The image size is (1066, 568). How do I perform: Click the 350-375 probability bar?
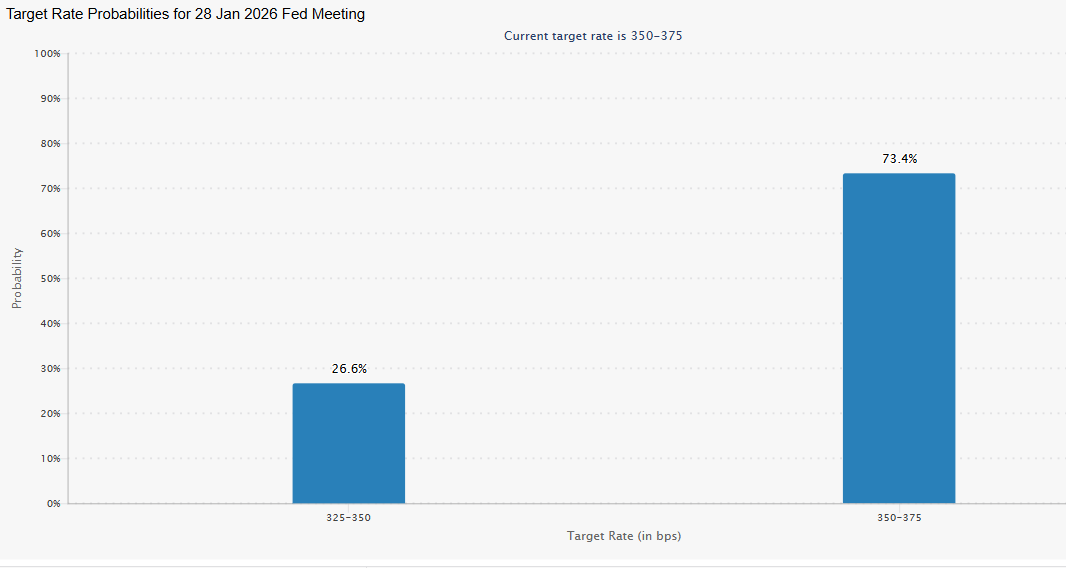pyautogui.click(x=898, y=338)
